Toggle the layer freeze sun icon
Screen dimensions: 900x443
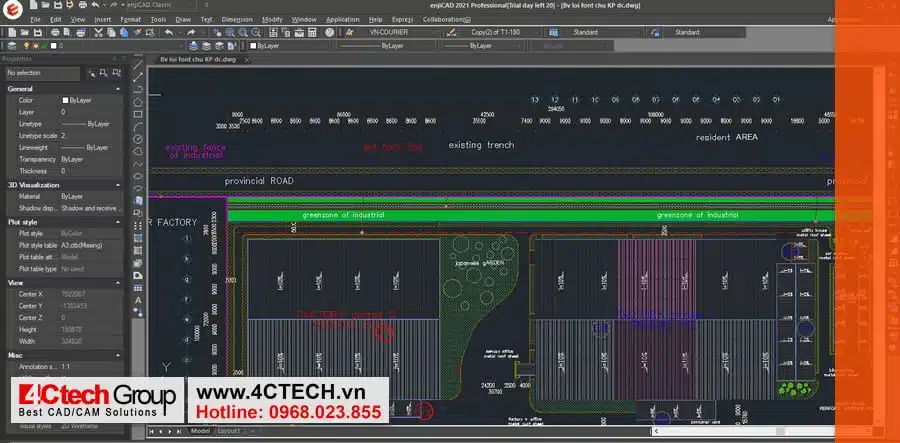click(34, 46)
